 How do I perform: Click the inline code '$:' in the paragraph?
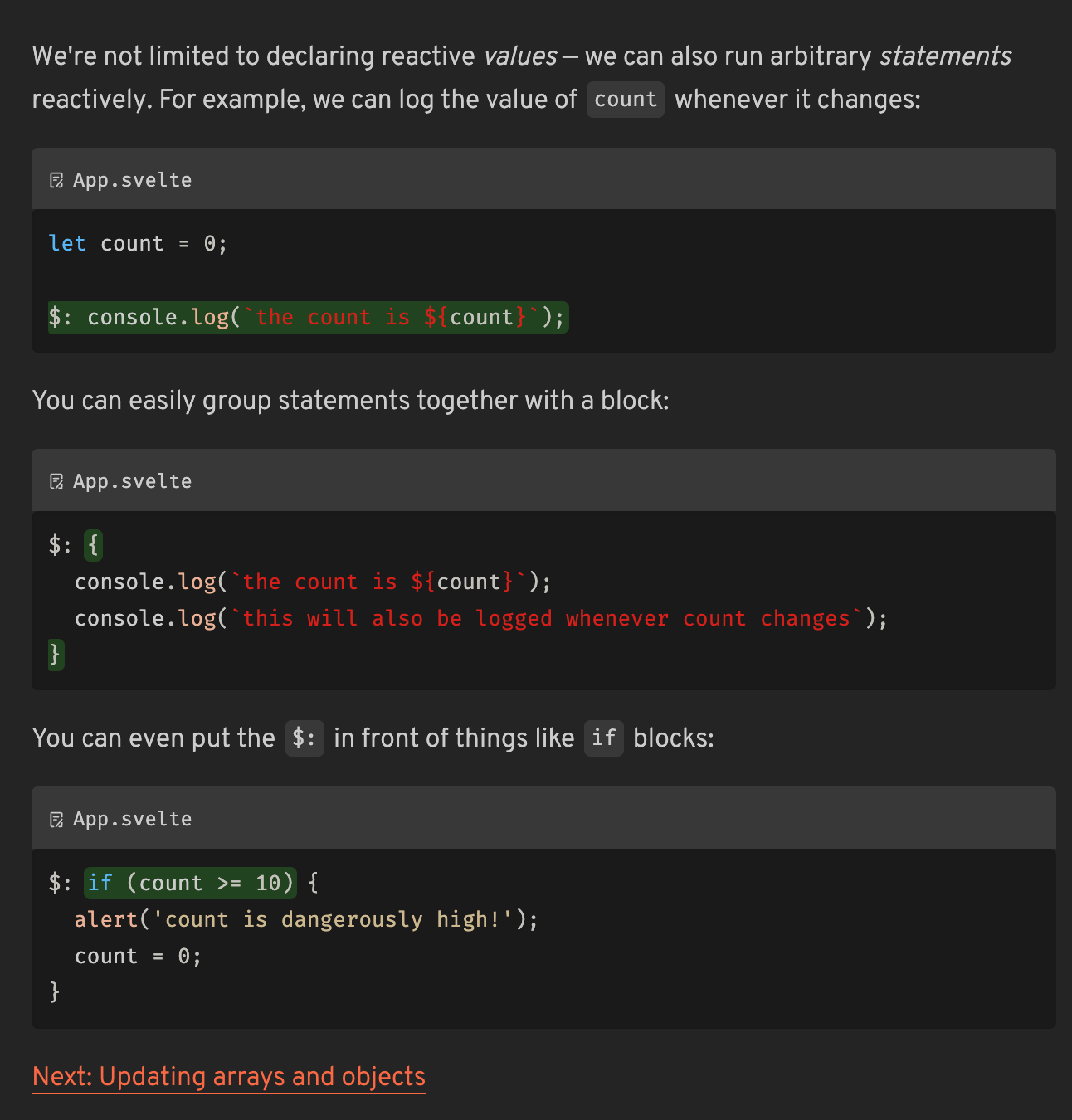305,738
